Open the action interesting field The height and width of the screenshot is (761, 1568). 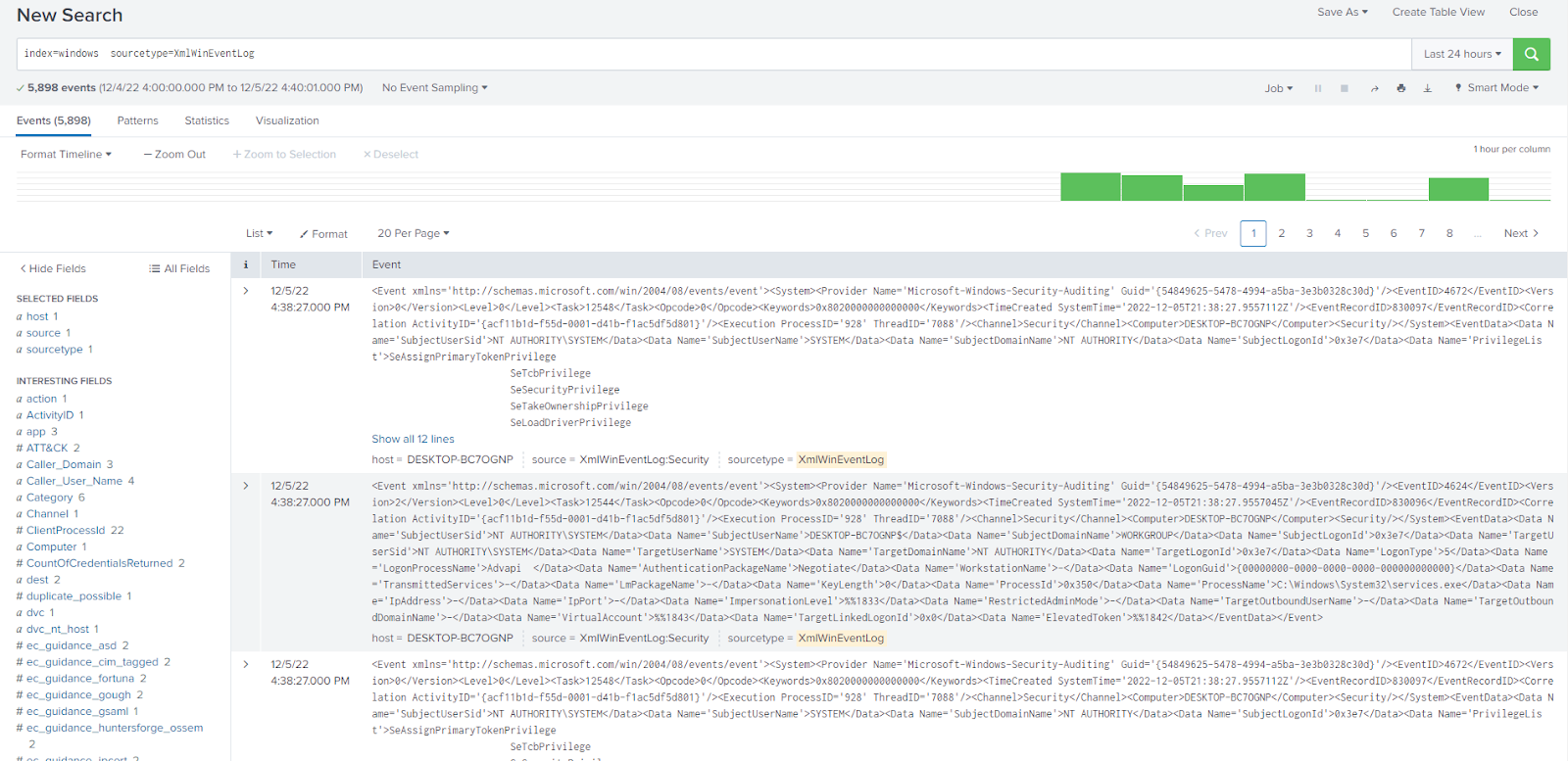tap(41, 399)
